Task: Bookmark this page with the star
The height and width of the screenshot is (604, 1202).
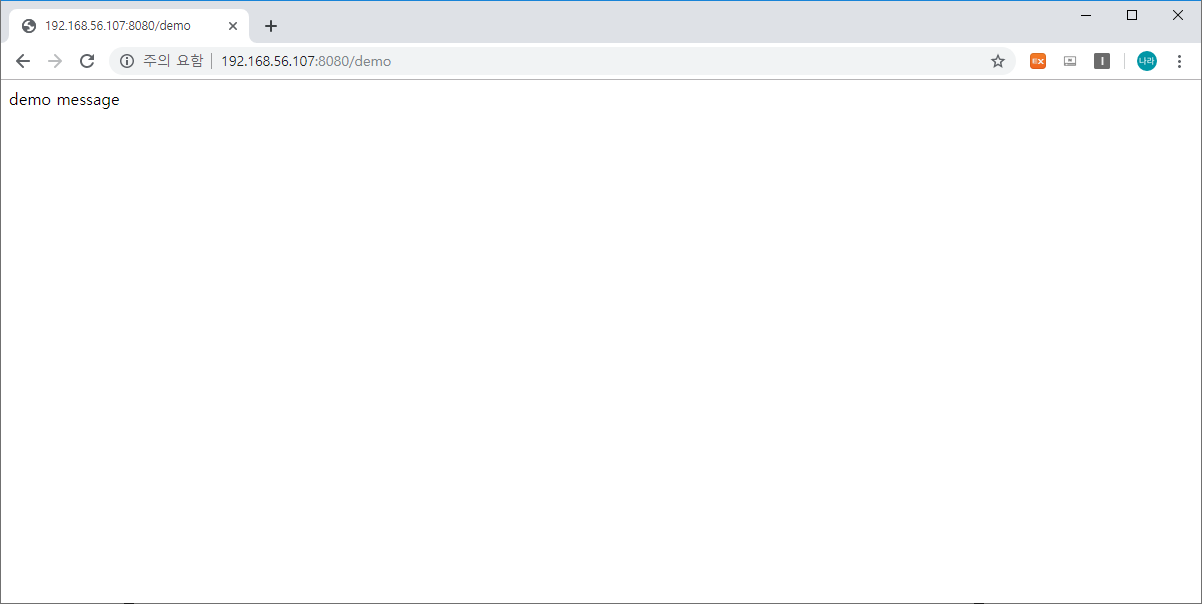Action: pyautogui.click(x=997, y=61)
